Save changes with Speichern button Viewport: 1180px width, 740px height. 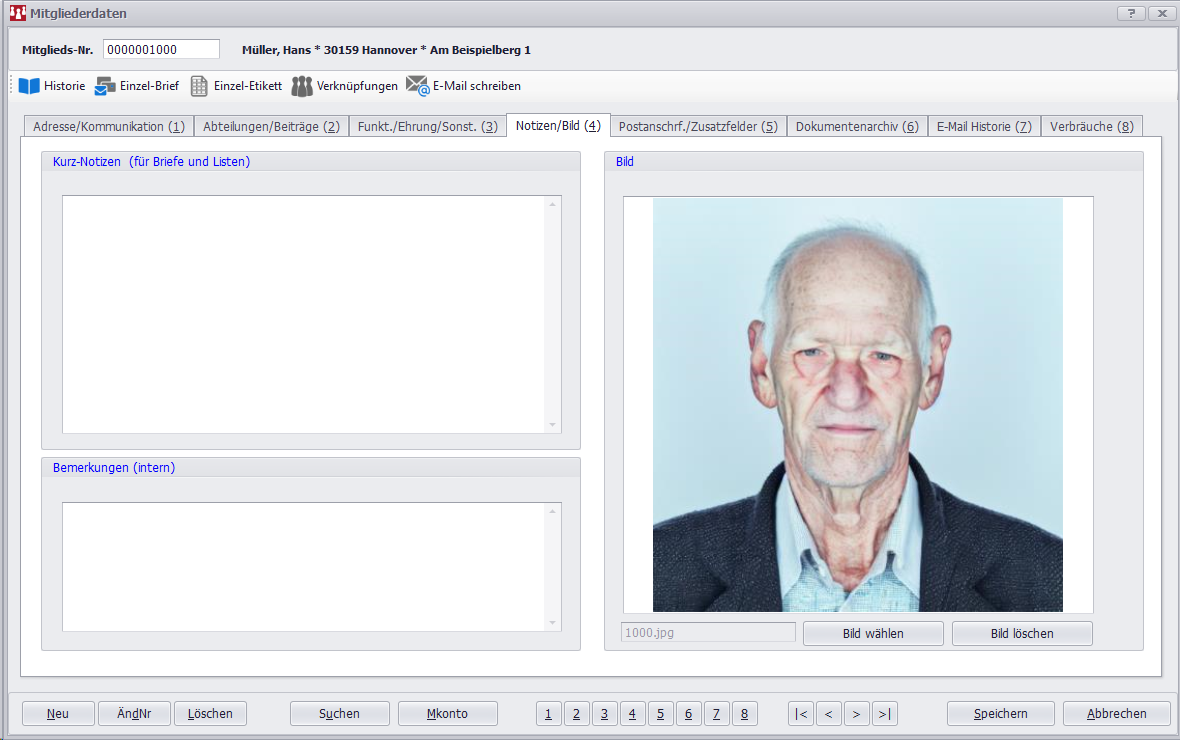tap(1000, 713)
